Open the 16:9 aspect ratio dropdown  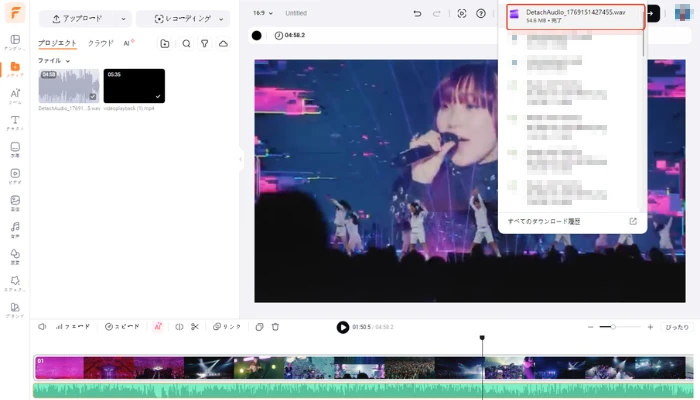262,13
